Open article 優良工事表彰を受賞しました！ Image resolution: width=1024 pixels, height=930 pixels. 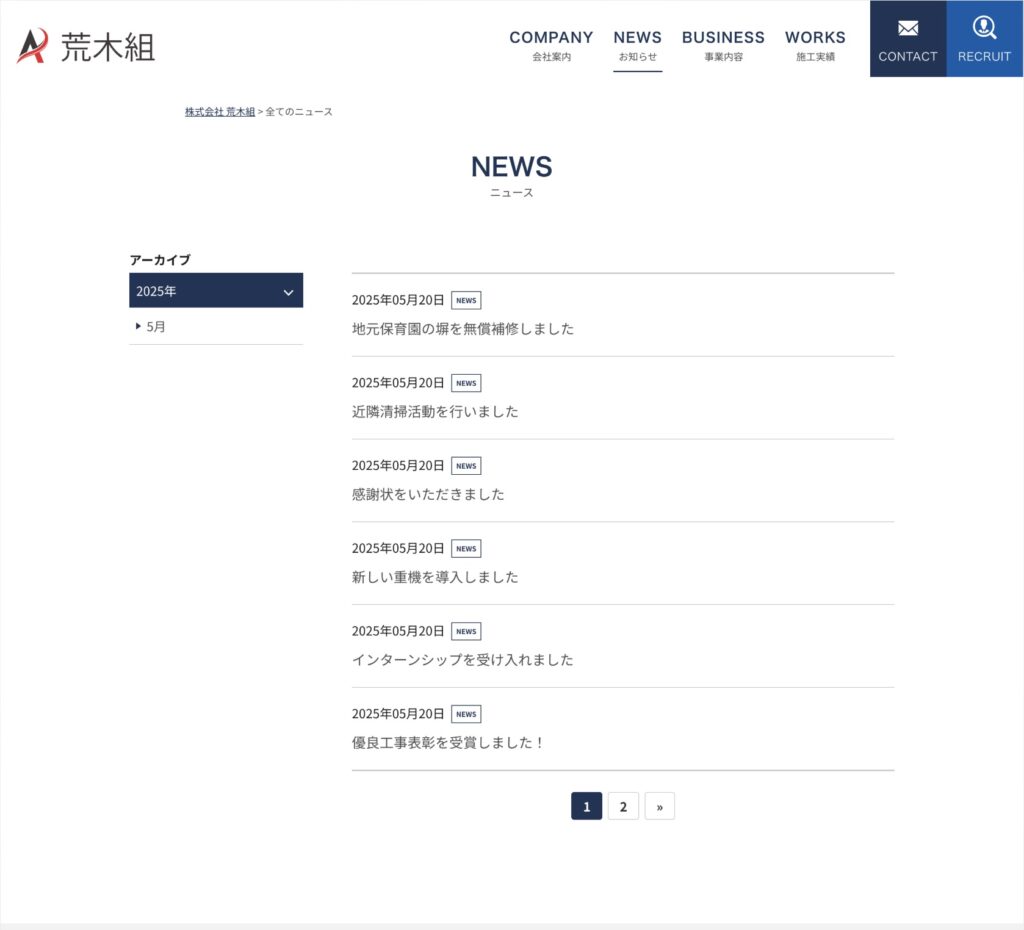pyautogui.click(x=448, y=743)
